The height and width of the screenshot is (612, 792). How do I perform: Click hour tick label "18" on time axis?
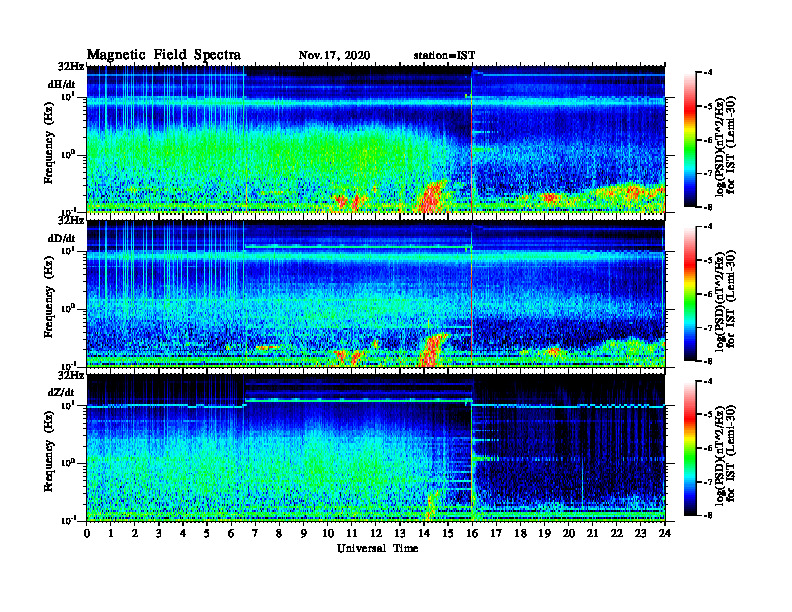click(x=520, y=533)
